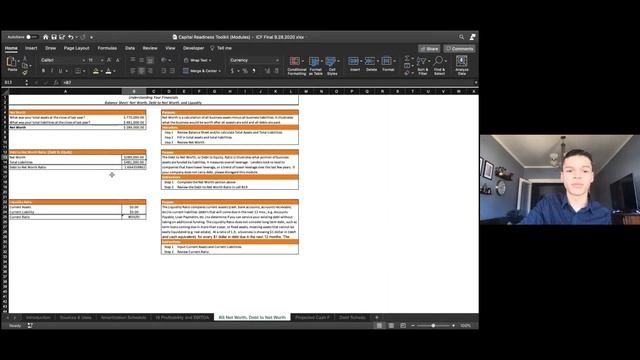The image size is (640, 360).
Task: Click the Share button
Action: tap(429, 49)
